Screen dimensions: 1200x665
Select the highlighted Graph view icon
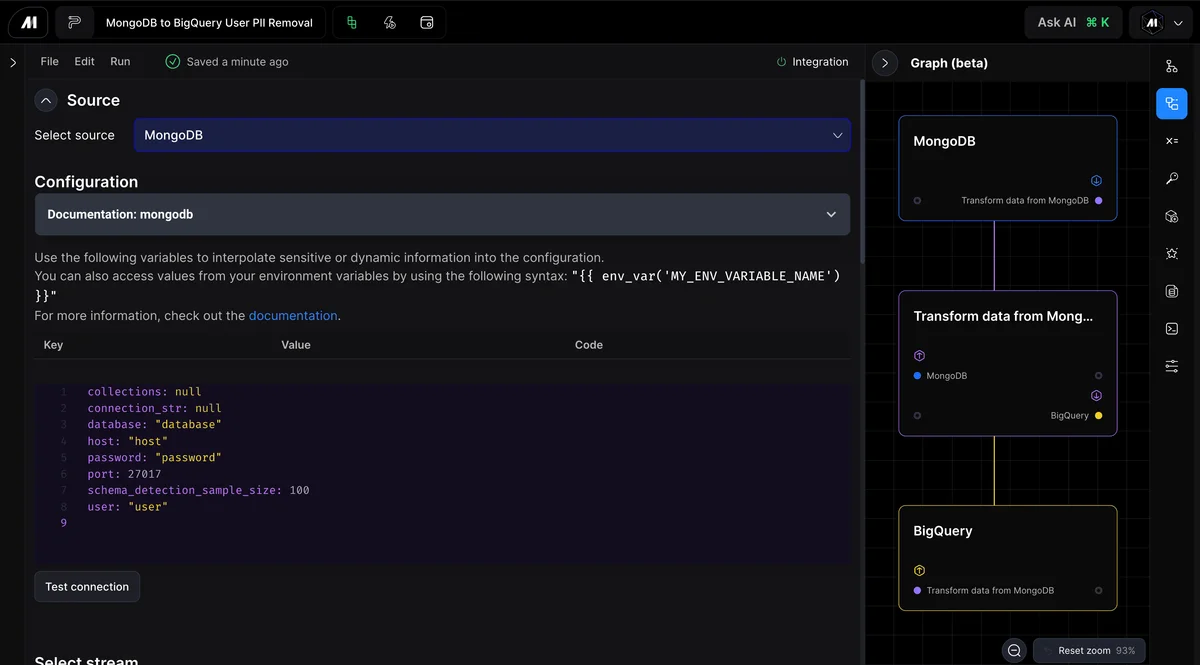click(1171, 103)
